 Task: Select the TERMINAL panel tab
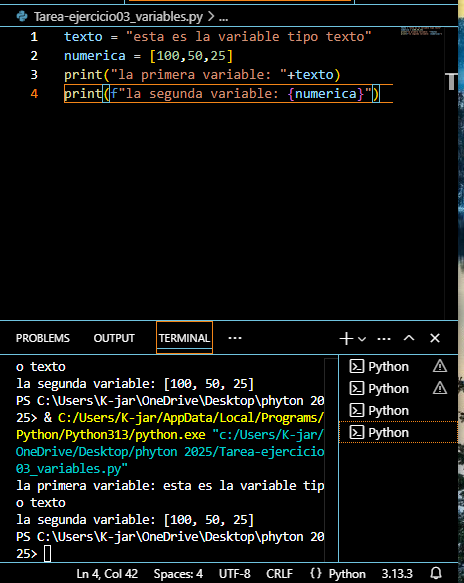coord(184,338)
